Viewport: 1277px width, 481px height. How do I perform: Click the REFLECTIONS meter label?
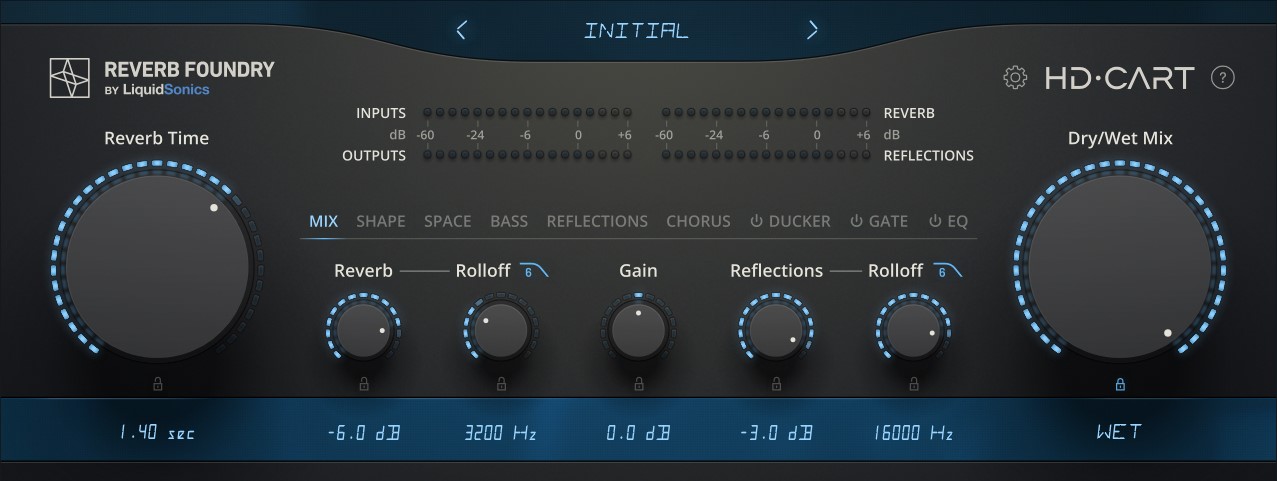929,155
